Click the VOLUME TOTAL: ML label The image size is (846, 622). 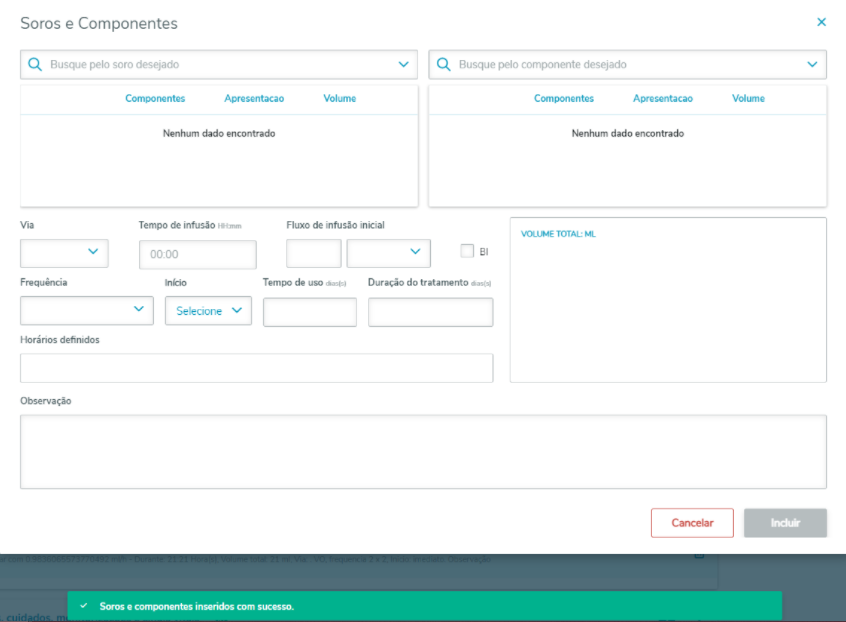[558, 234]
